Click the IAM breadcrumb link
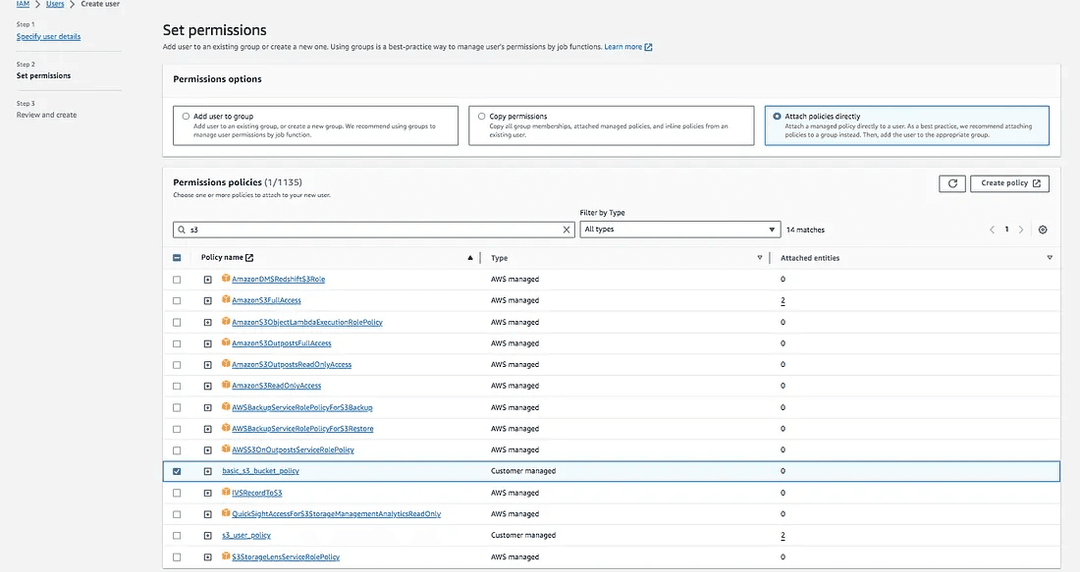The height and width of the screenshot is (572, 1080). coord(23,4)
